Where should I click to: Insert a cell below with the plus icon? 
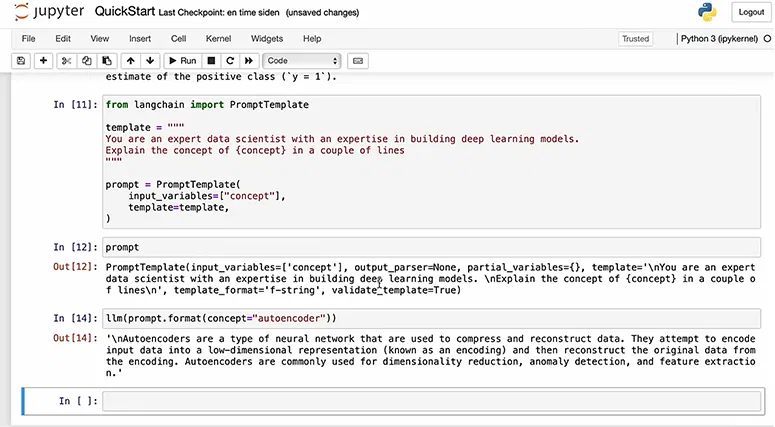point(43,61)
